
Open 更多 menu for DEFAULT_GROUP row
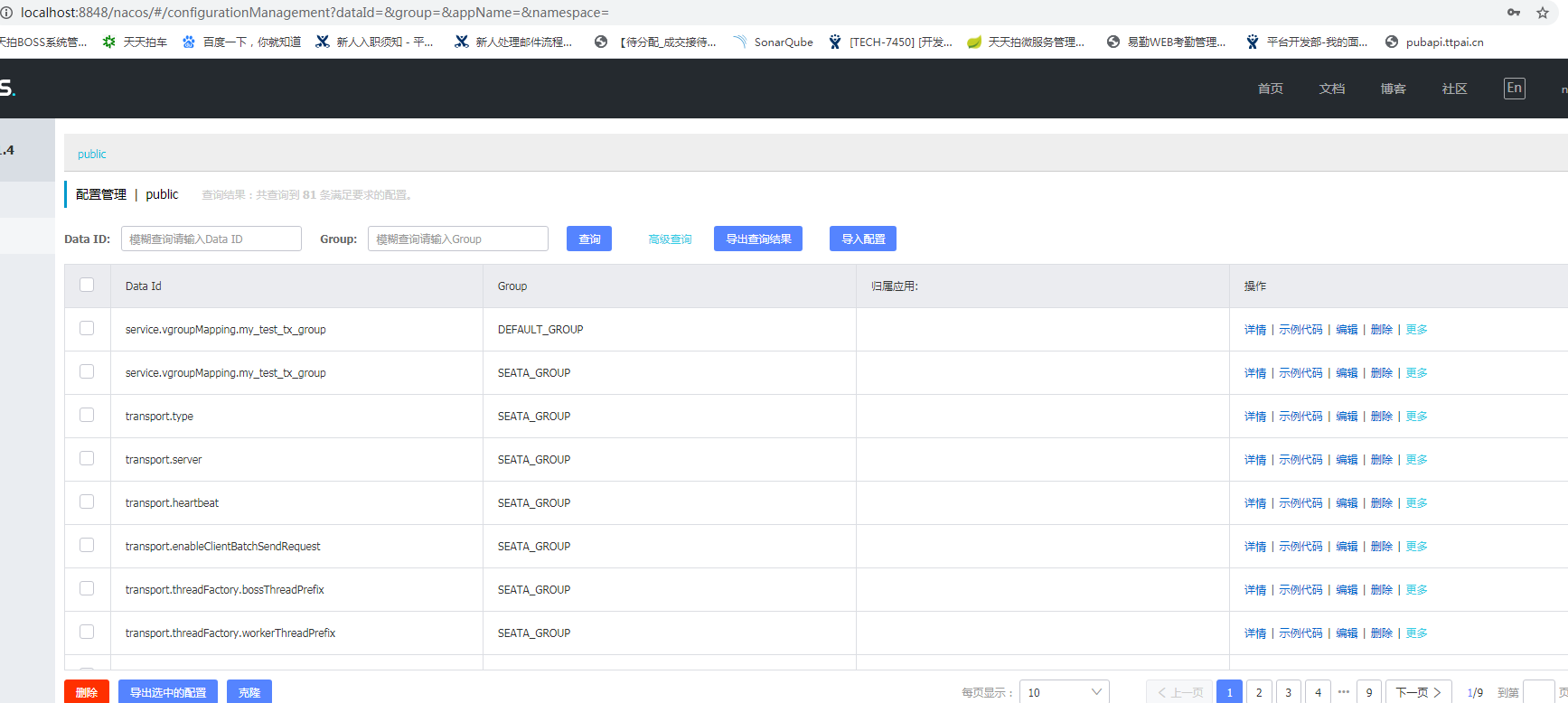tap(1416, 330)
